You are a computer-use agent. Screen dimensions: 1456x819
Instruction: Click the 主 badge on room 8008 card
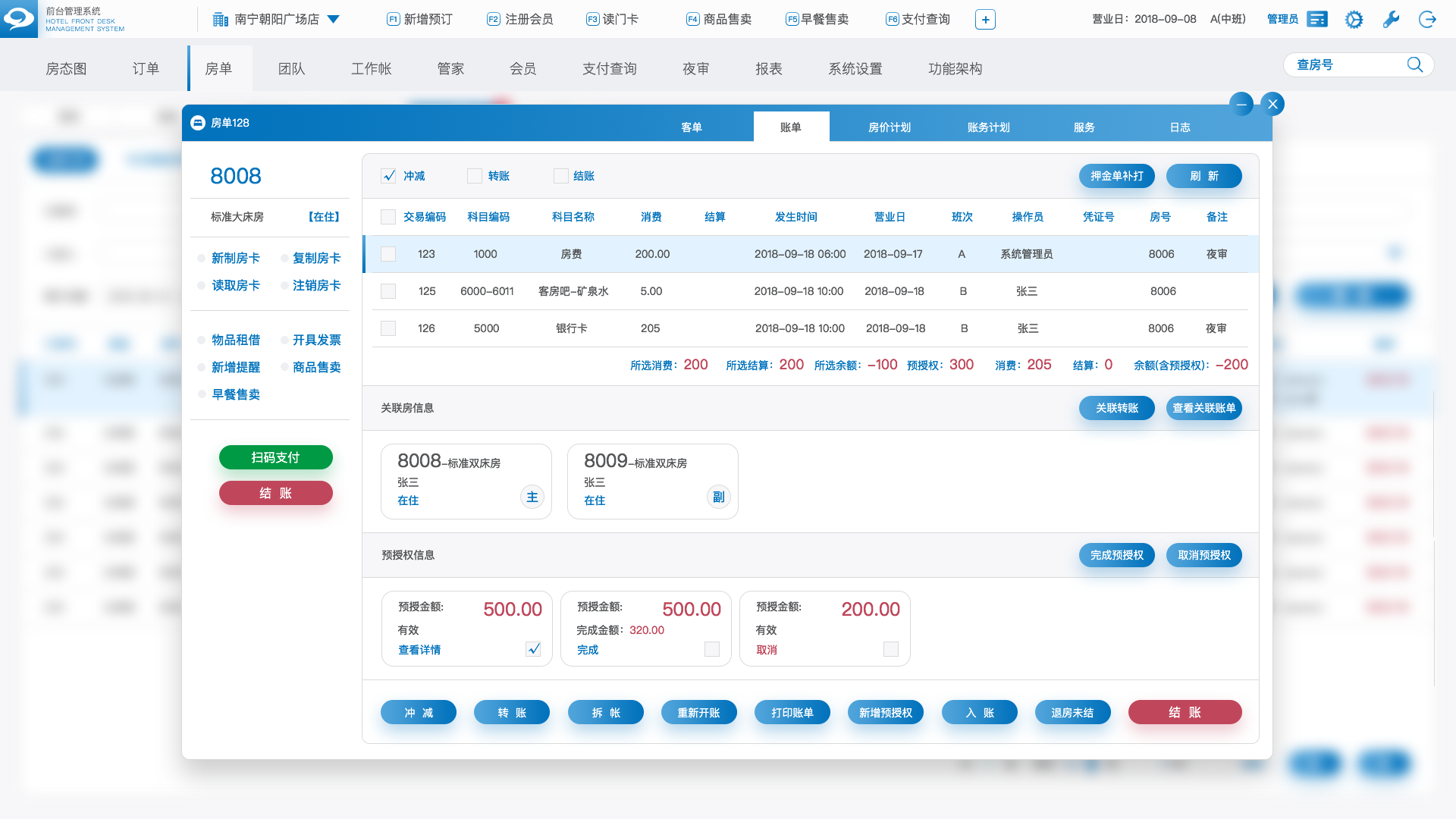532,497
